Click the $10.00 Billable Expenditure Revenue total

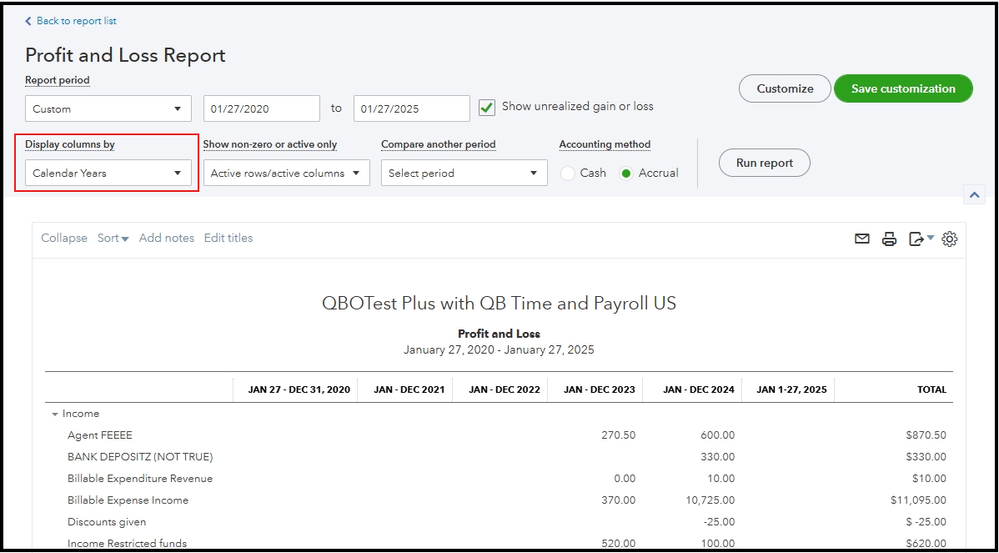tap(929, 478)
